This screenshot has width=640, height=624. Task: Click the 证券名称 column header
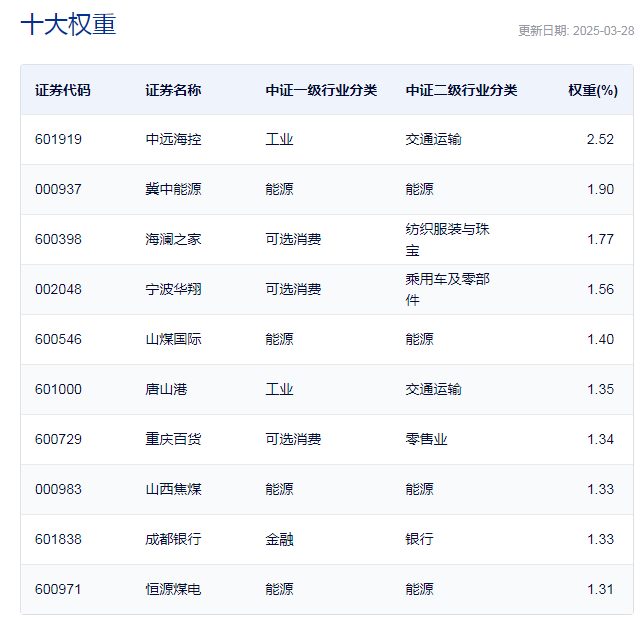point(173,90)
